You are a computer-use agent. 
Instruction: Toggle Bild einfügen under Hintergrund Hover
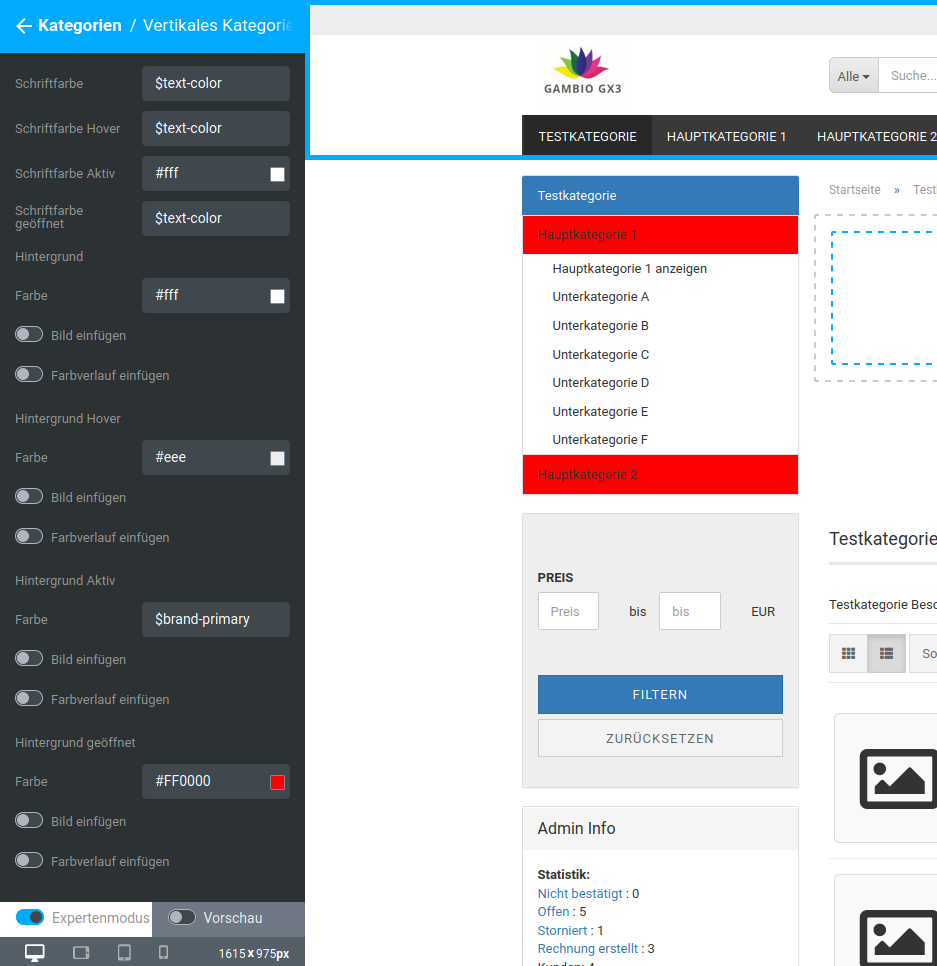(30, 497)
